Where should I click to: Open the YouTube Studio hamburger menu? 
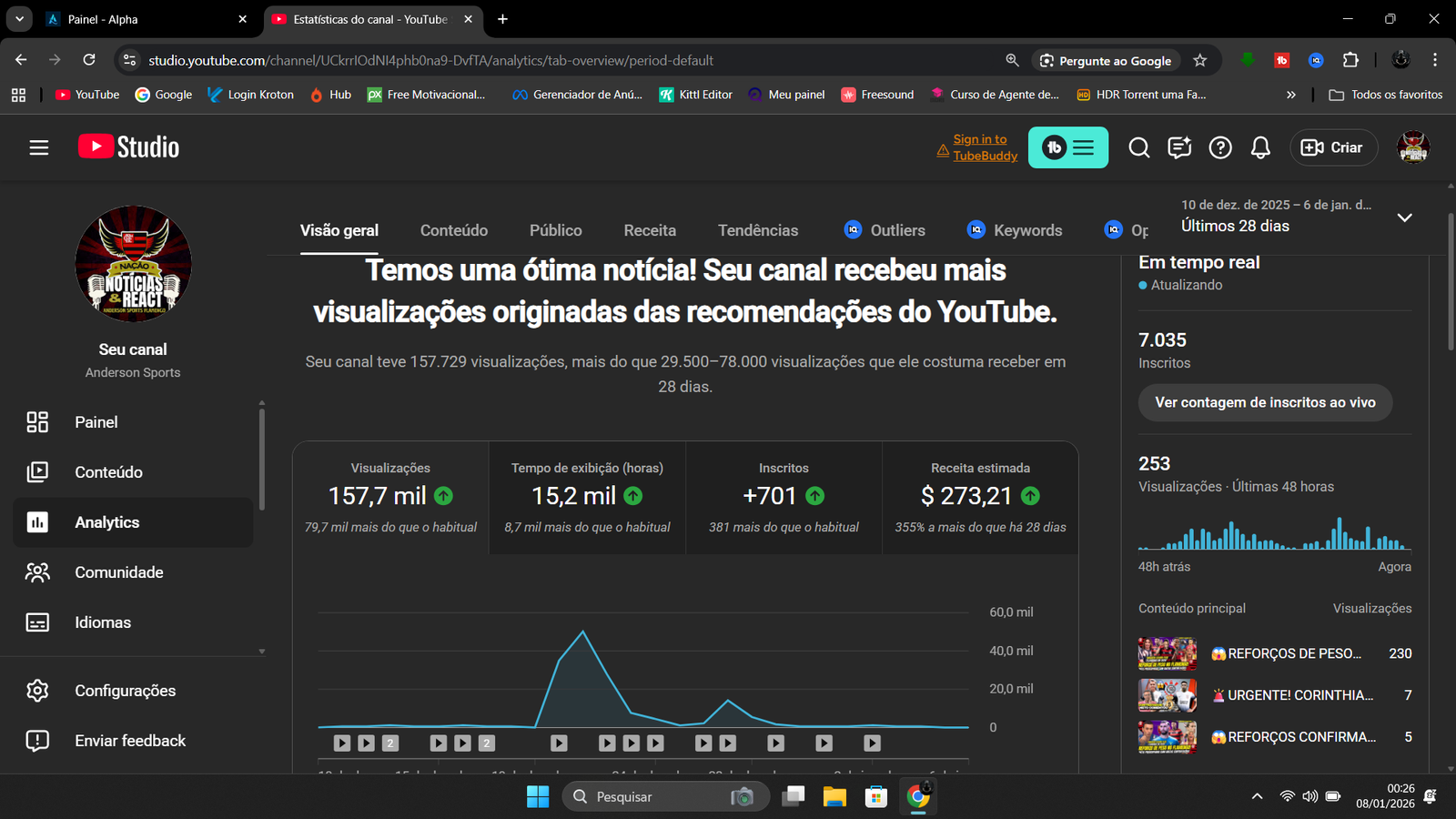(38, 147)
